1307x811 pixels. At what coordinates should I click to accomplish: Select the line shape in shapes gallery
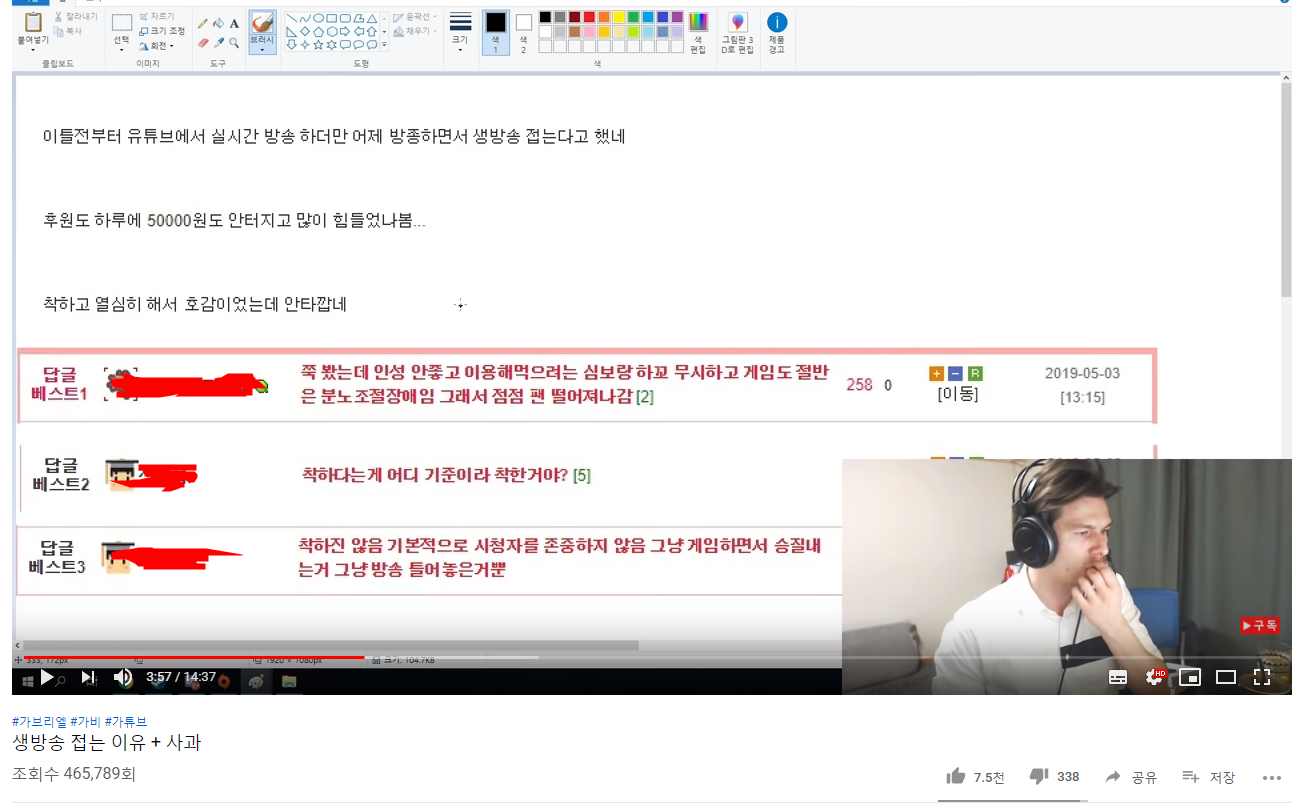(x=293, y=18)
